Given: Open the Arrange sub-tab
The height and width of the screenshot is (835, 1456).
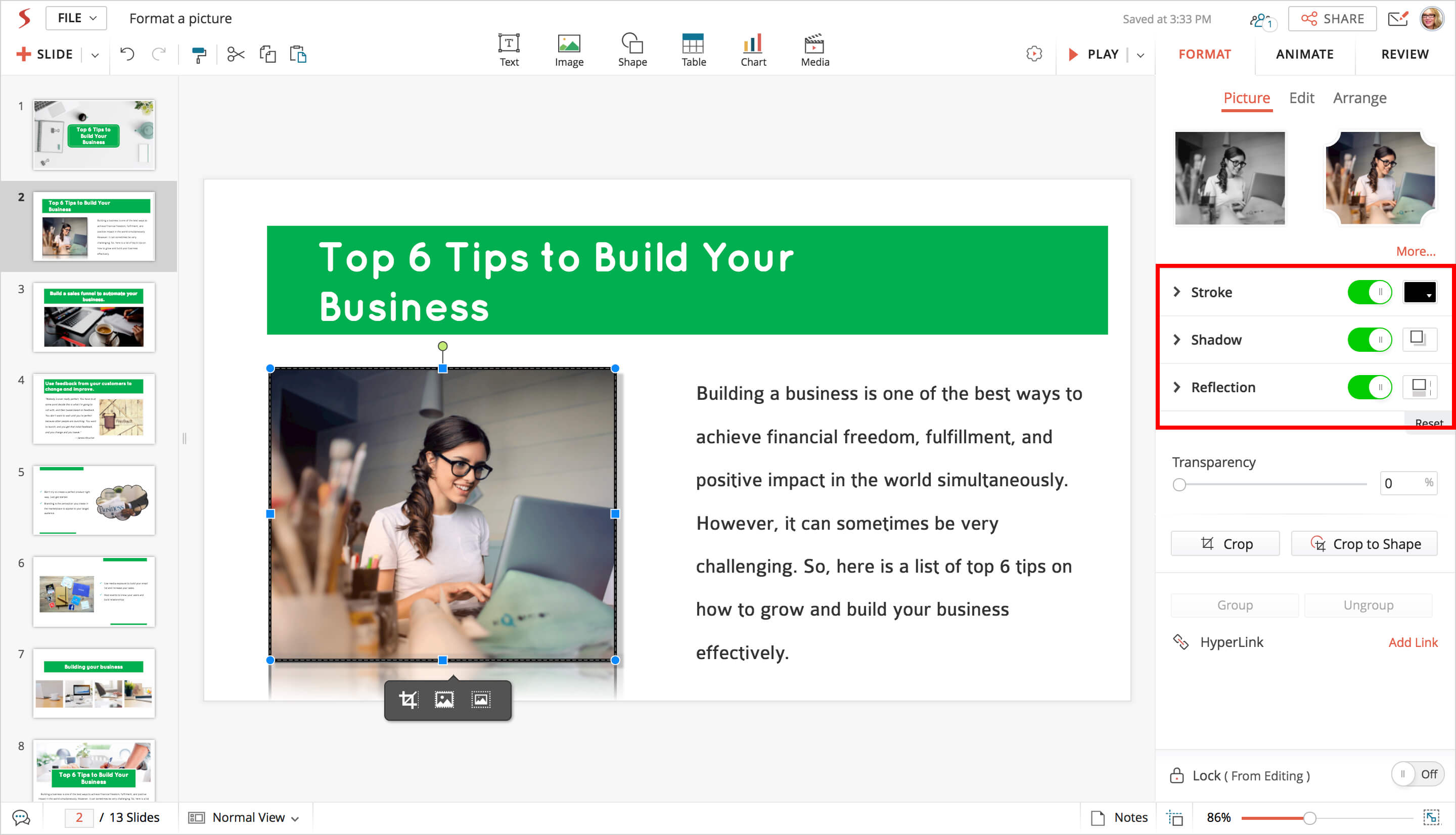Looking at the screenshot, I should 1359,98.
